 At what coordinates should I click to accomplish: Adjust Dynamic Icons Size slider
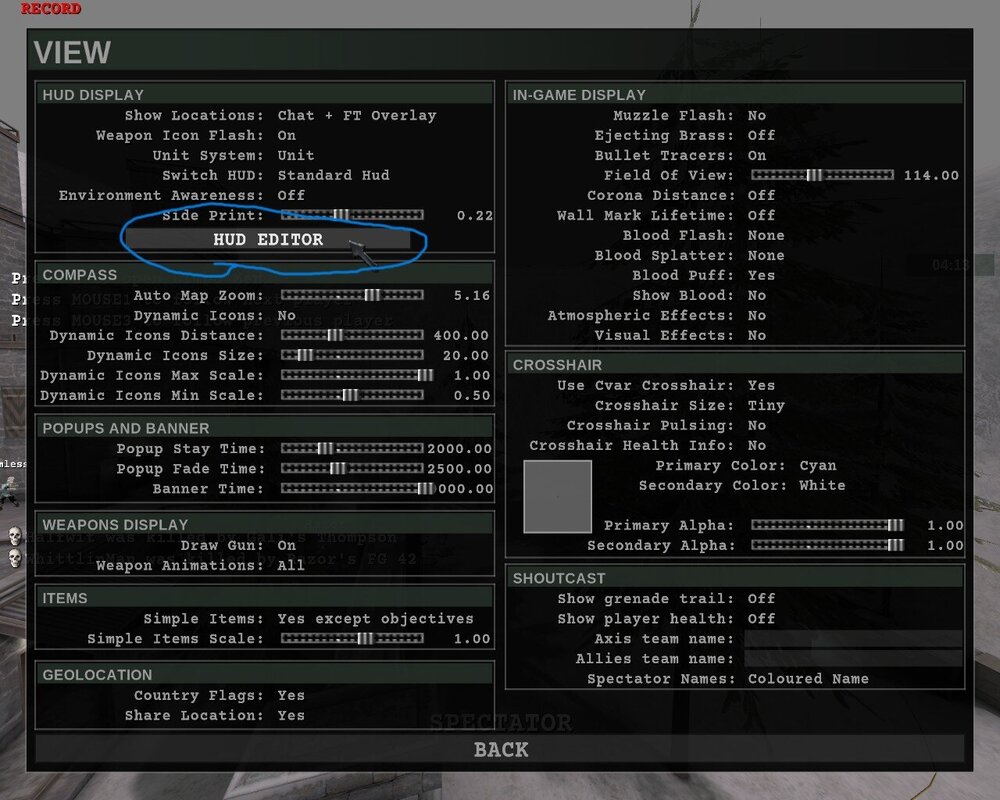coord(352,355)
